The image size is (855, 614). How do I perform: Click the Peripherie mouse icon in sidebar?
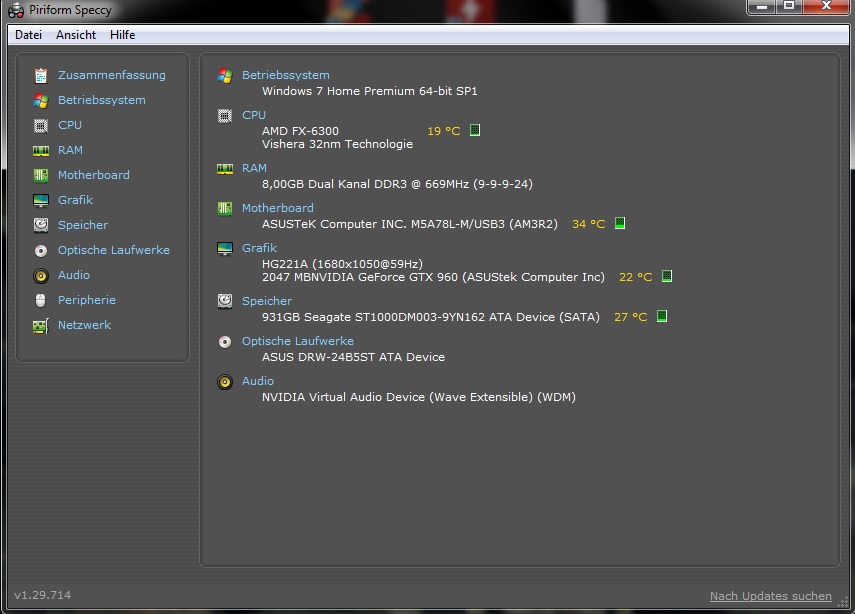(41, 300)
